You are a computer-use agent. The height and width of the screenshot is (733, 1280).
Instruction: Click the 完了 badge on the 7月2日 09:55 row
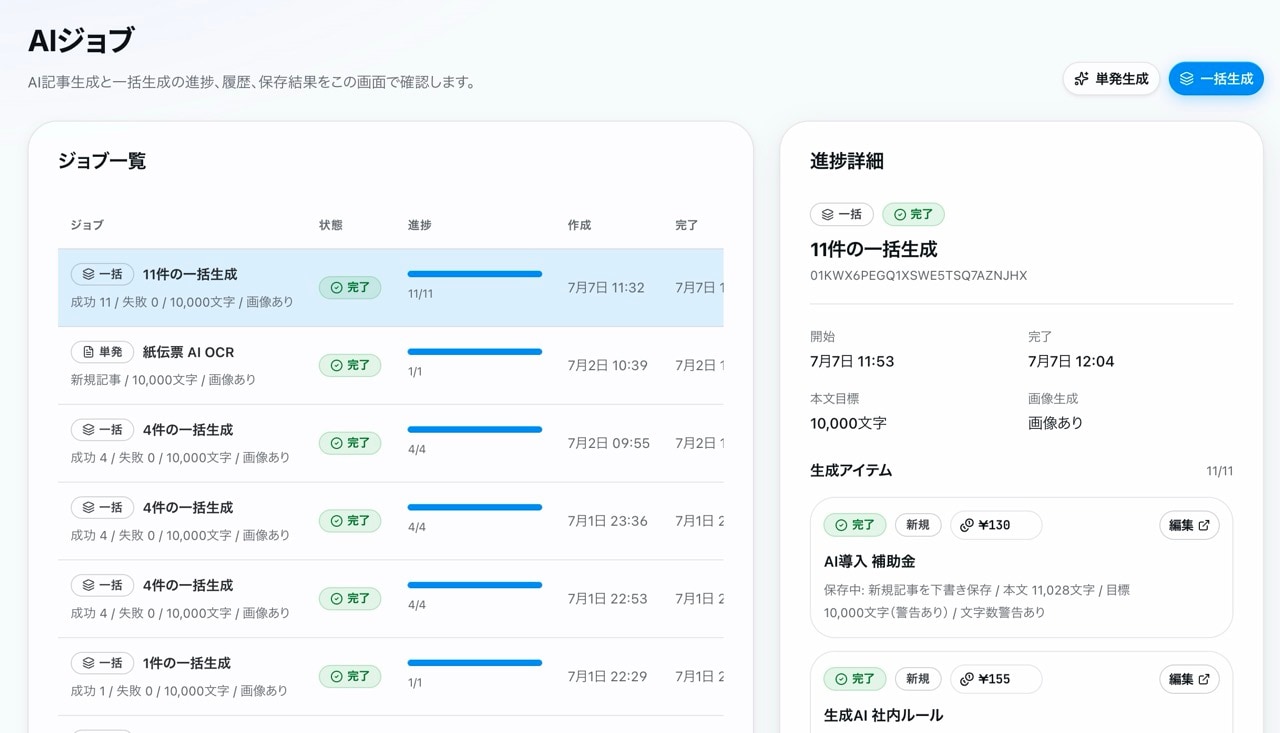[x=350, y=443]
